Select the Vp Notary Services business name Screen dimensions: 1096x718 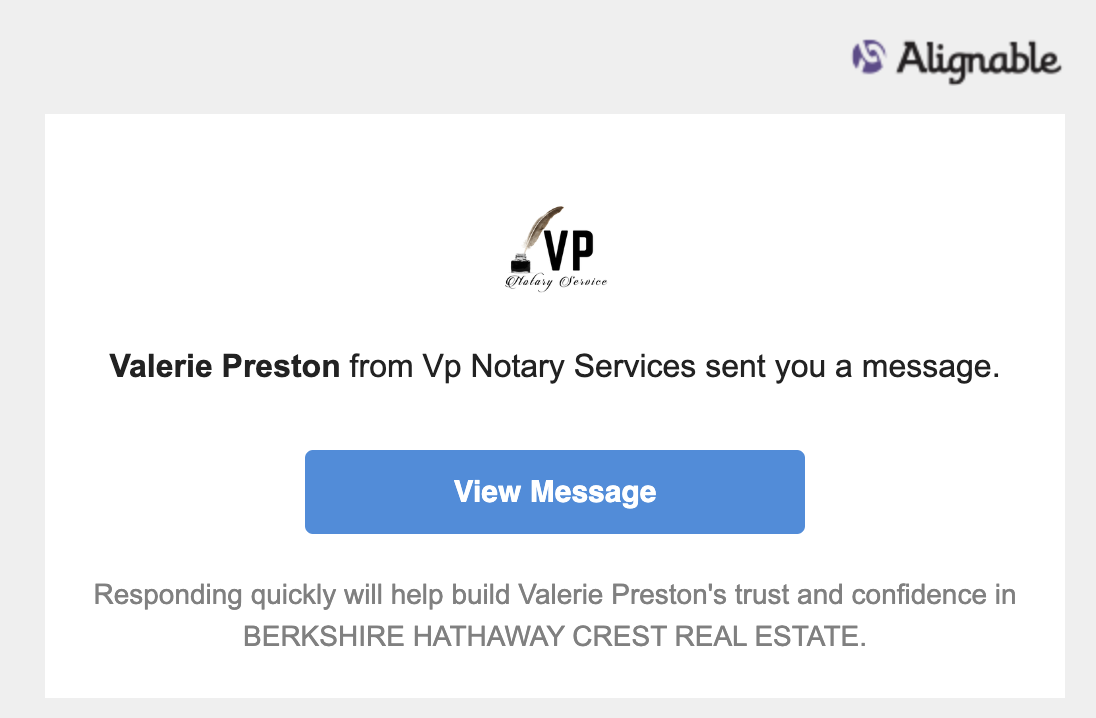click(x=559, y=367)
